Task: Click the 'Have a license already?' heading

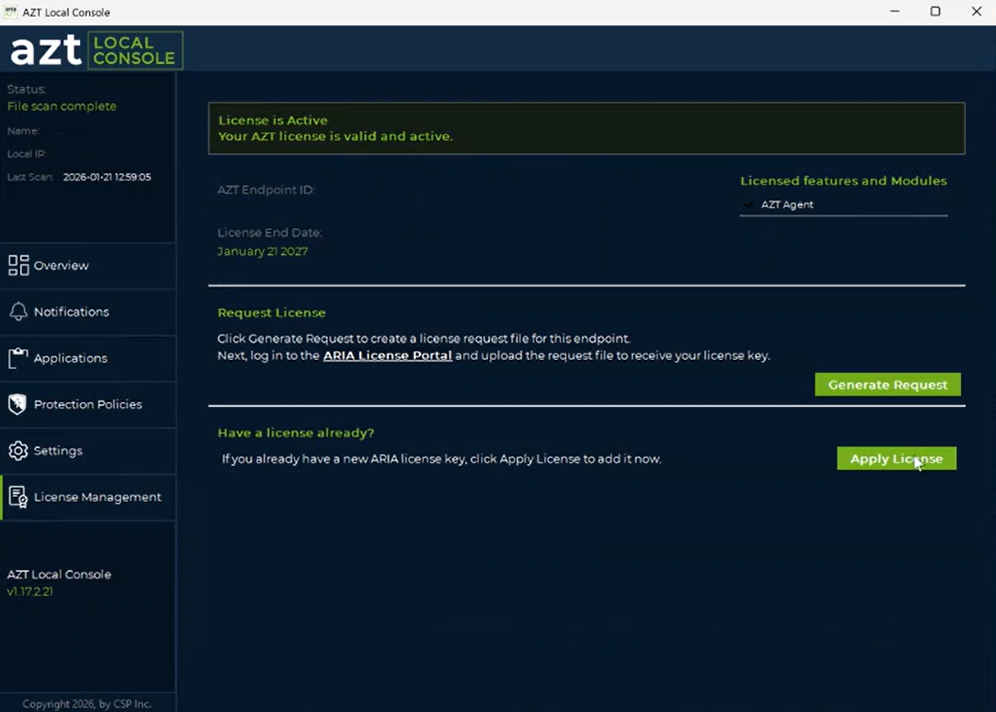Action: [x=295, y=433]
